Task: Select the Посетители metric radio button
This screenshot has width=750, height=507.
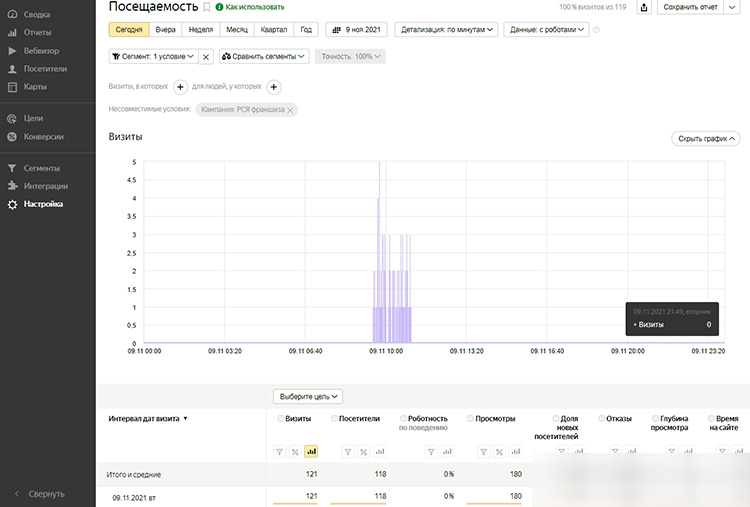Action: coord(334,418)
